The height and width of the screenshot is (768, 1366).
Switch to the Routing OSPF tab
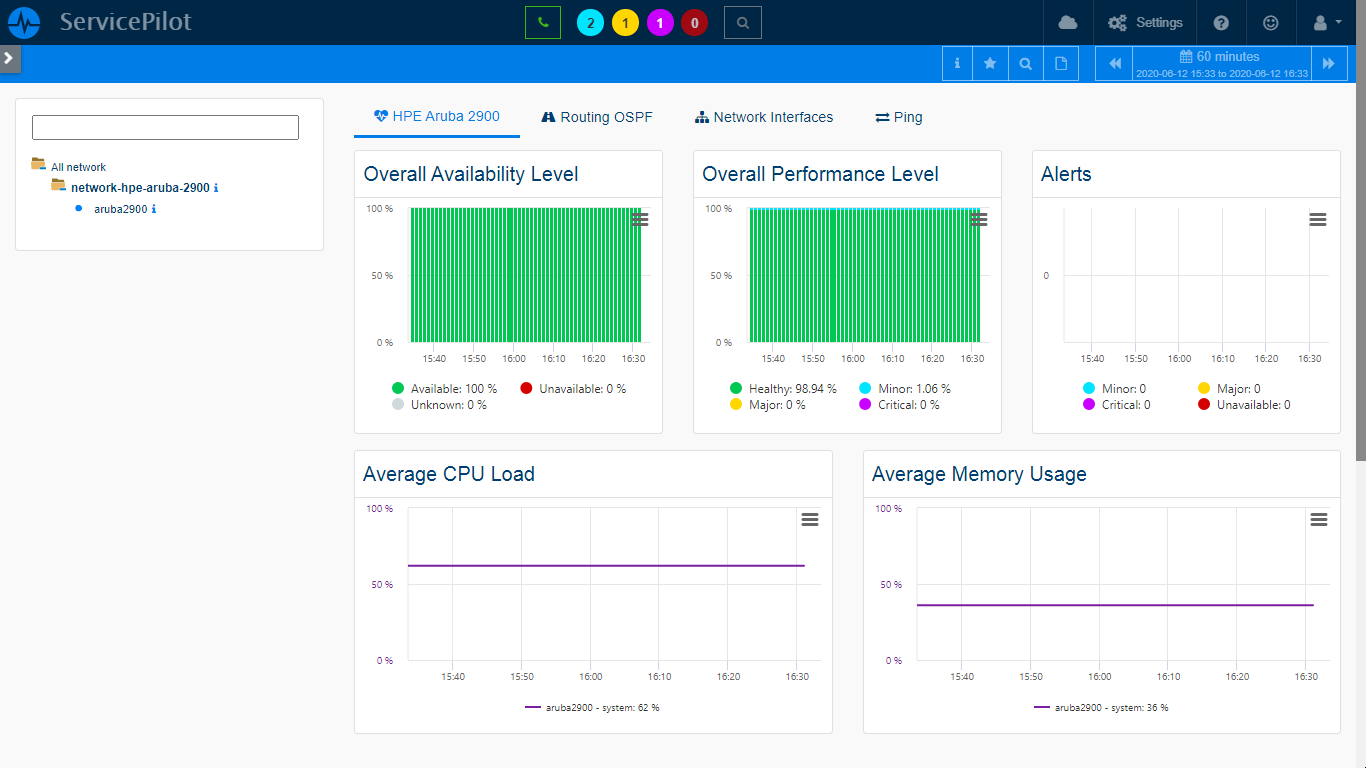[597, 117]
